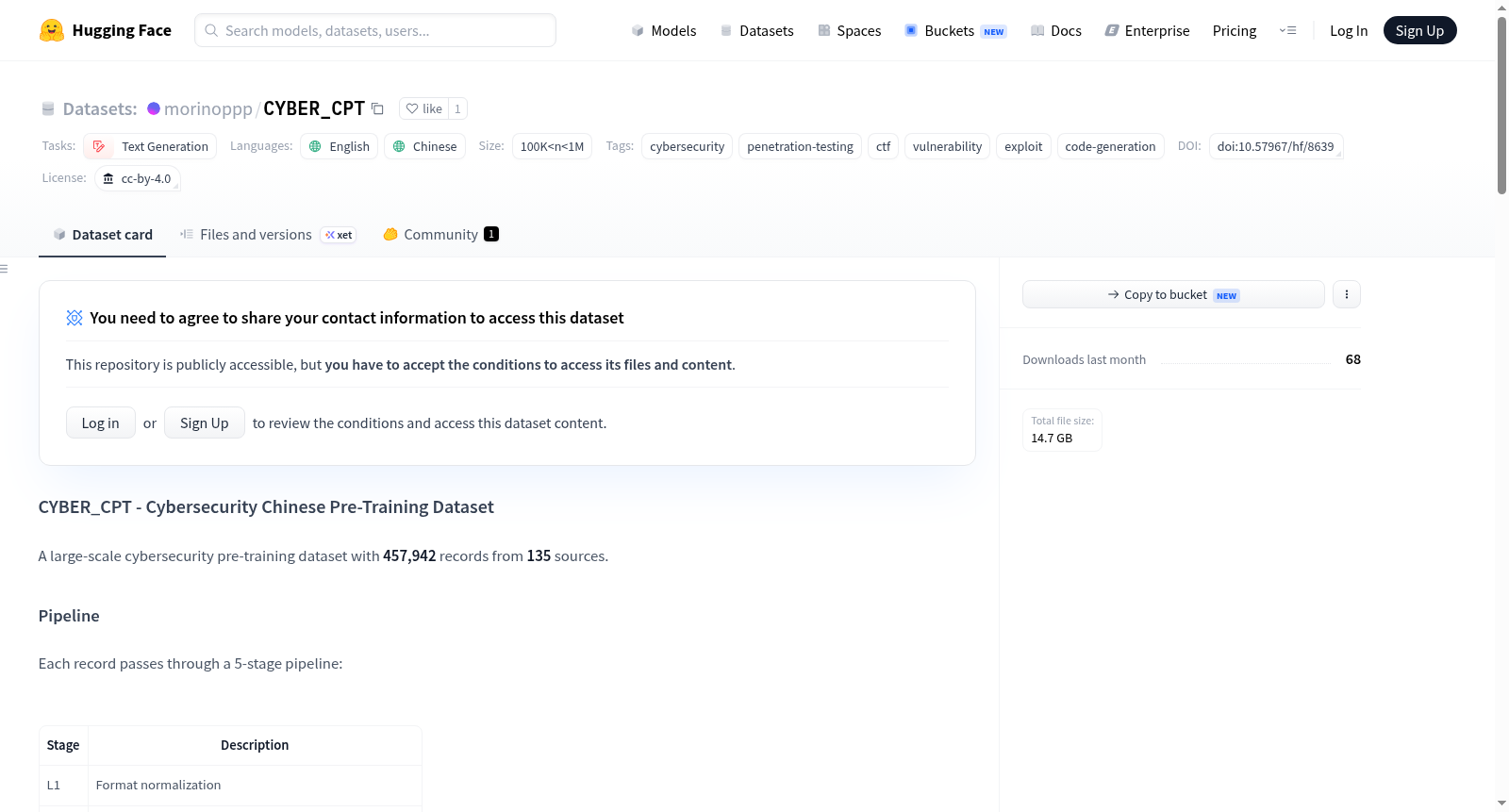
Task: Go to Spaces
Action: click(849, 30)
